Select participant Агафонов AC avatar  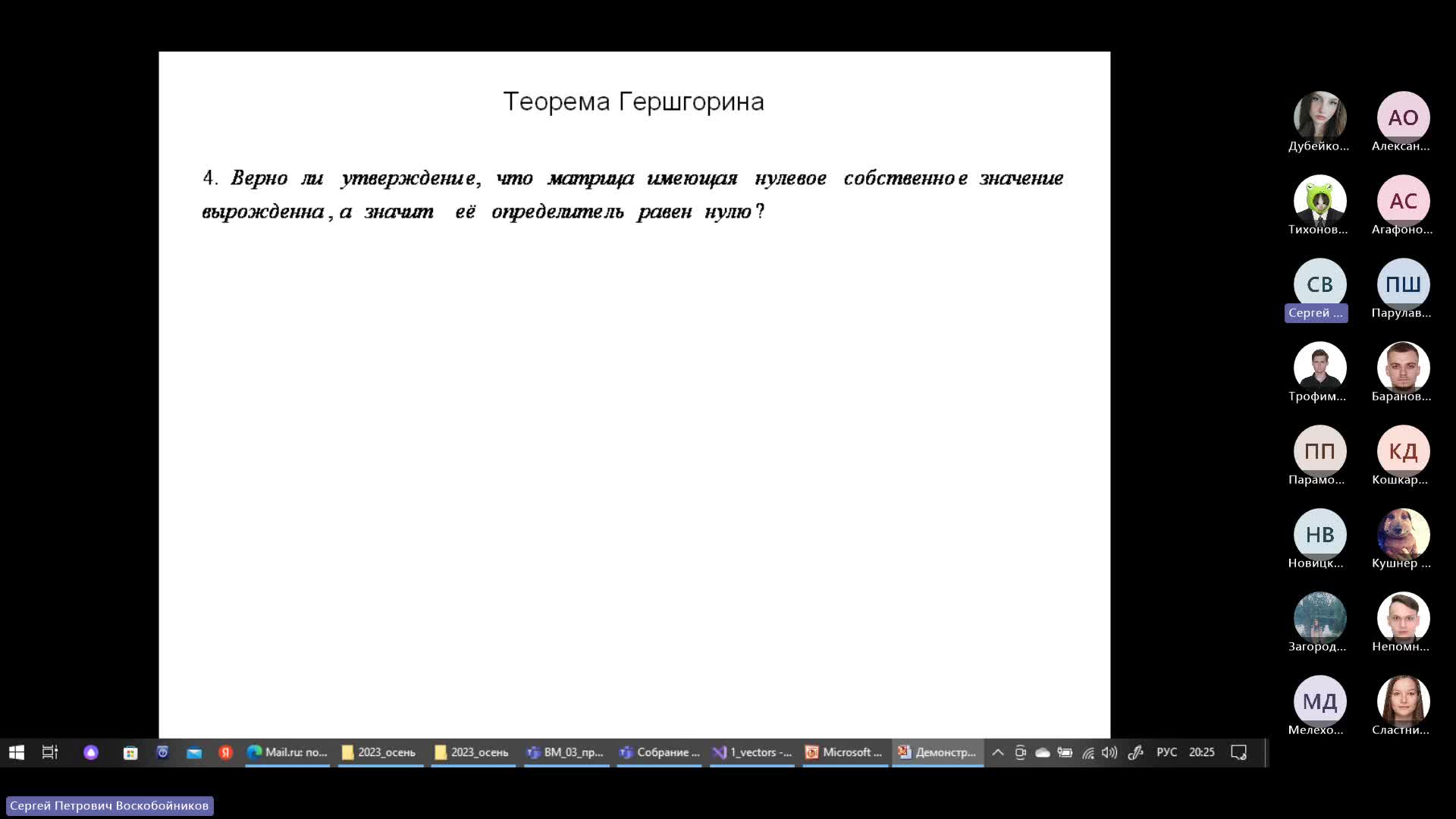click(x=1403, y=201)
